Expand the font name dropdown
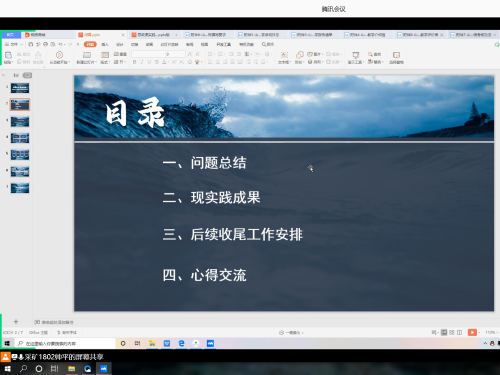500x375 pixels. pos(164,54)
